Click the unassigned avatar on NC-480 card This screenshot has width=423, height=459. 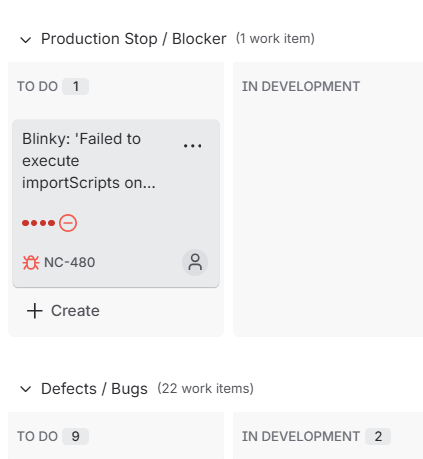pyautogui.click(x=195, y=262)
